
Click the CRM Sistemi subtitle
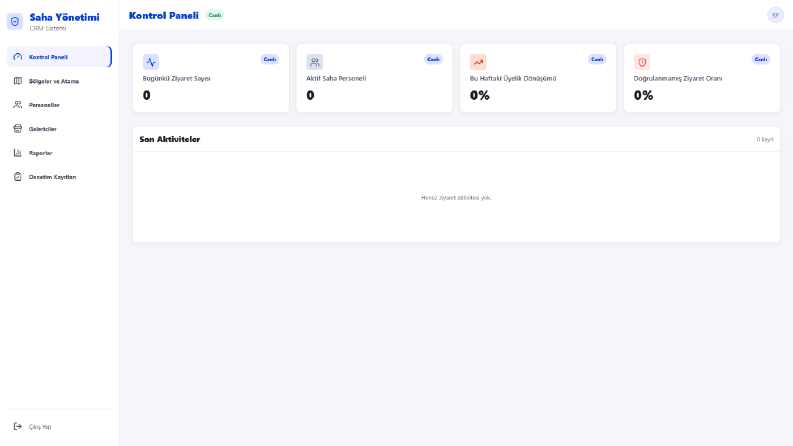(48, 28)
